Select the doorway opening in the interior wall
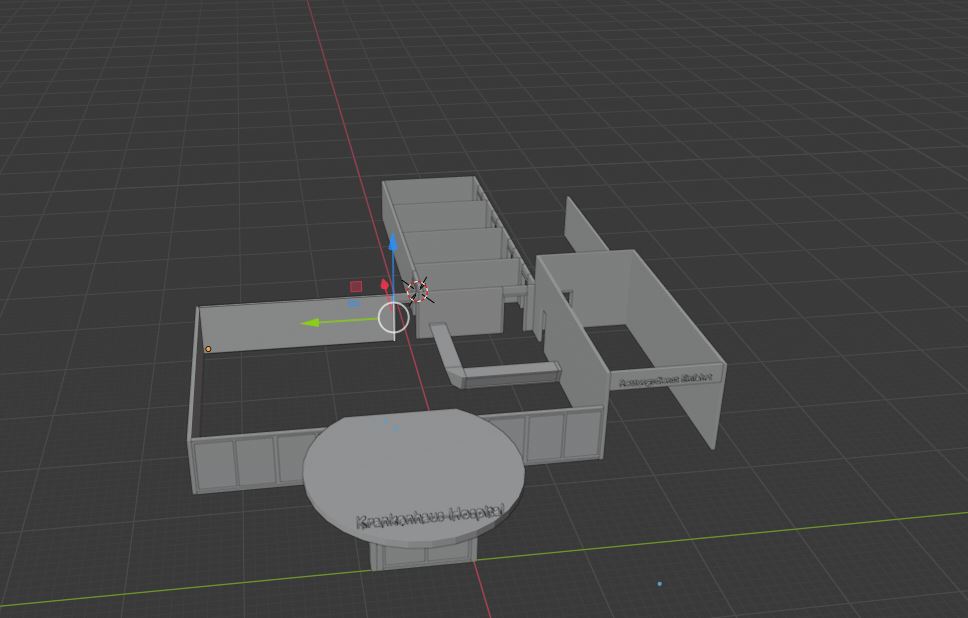 tap(566, 298)
